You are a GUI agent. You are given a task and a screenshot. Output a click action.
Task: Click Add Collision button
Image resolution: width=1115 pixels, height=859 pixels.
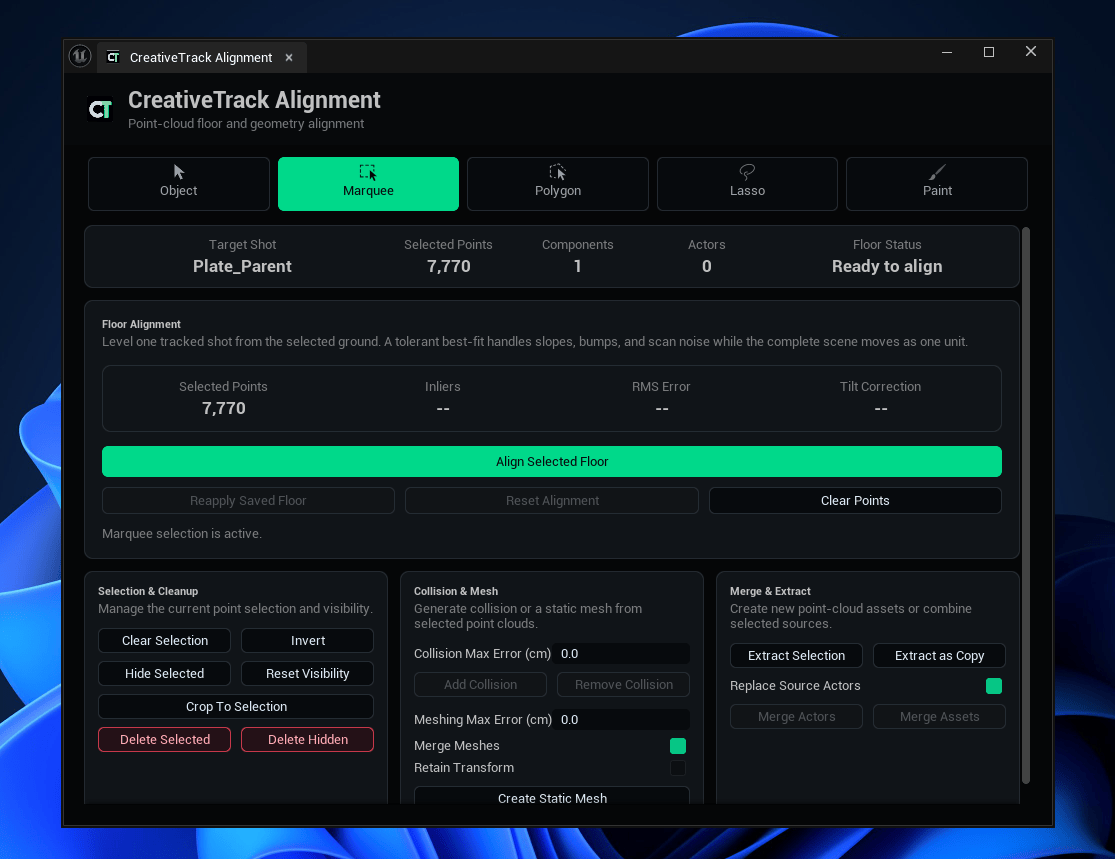[480, 685]
